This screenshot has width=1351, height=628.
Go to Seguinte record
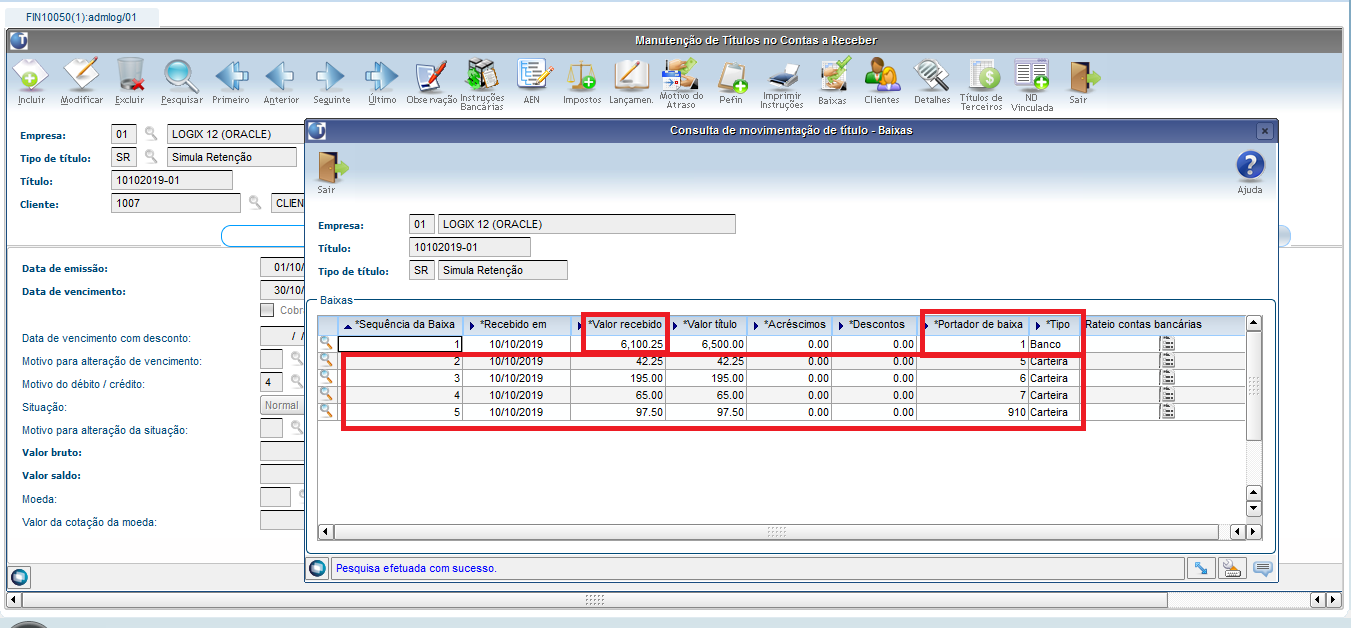tap(331, 76)
